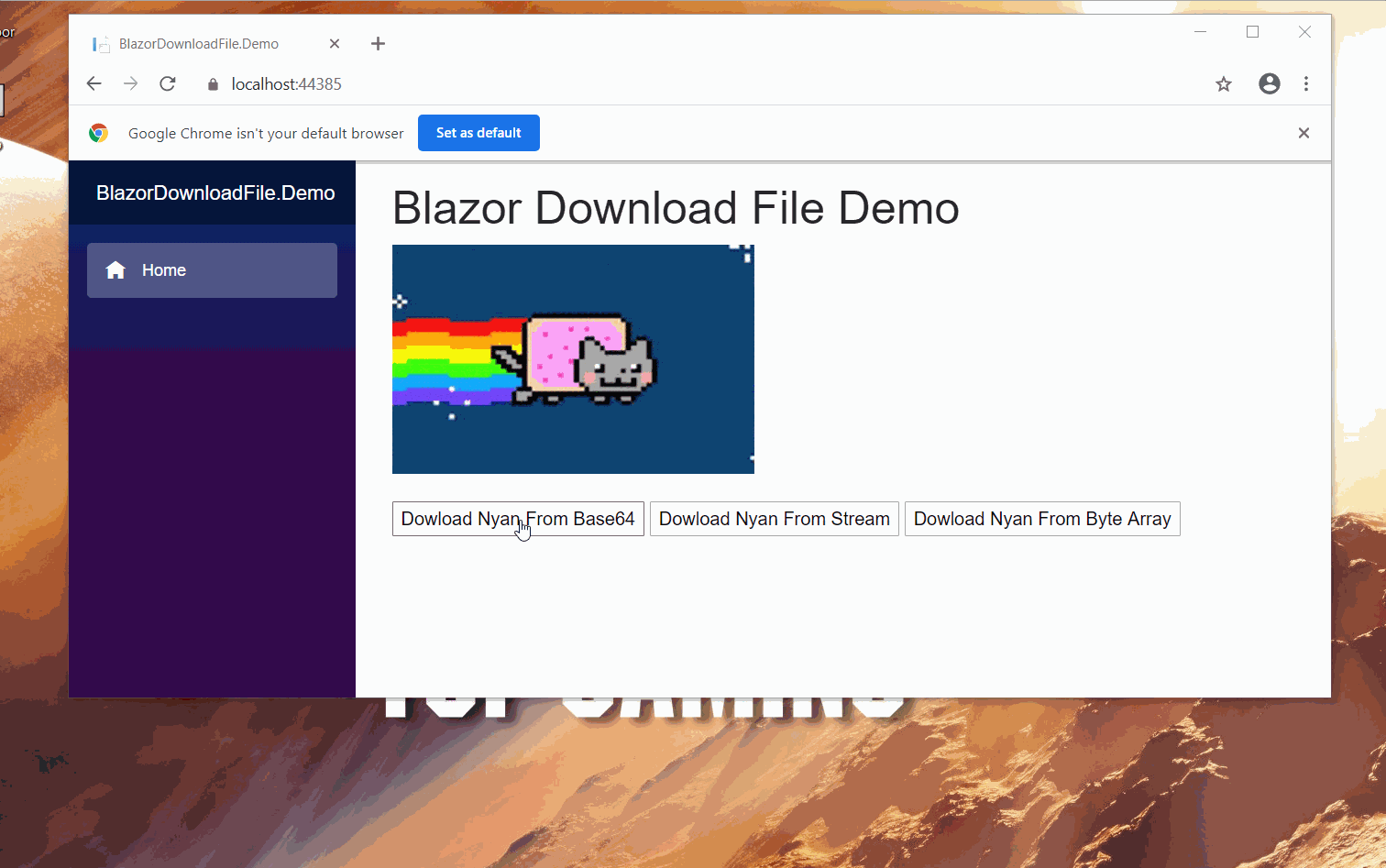1386x868 pixels.
Task: Click the Chrome logo in the infobar
Action: pyautogui.click(x=99, y=133)
